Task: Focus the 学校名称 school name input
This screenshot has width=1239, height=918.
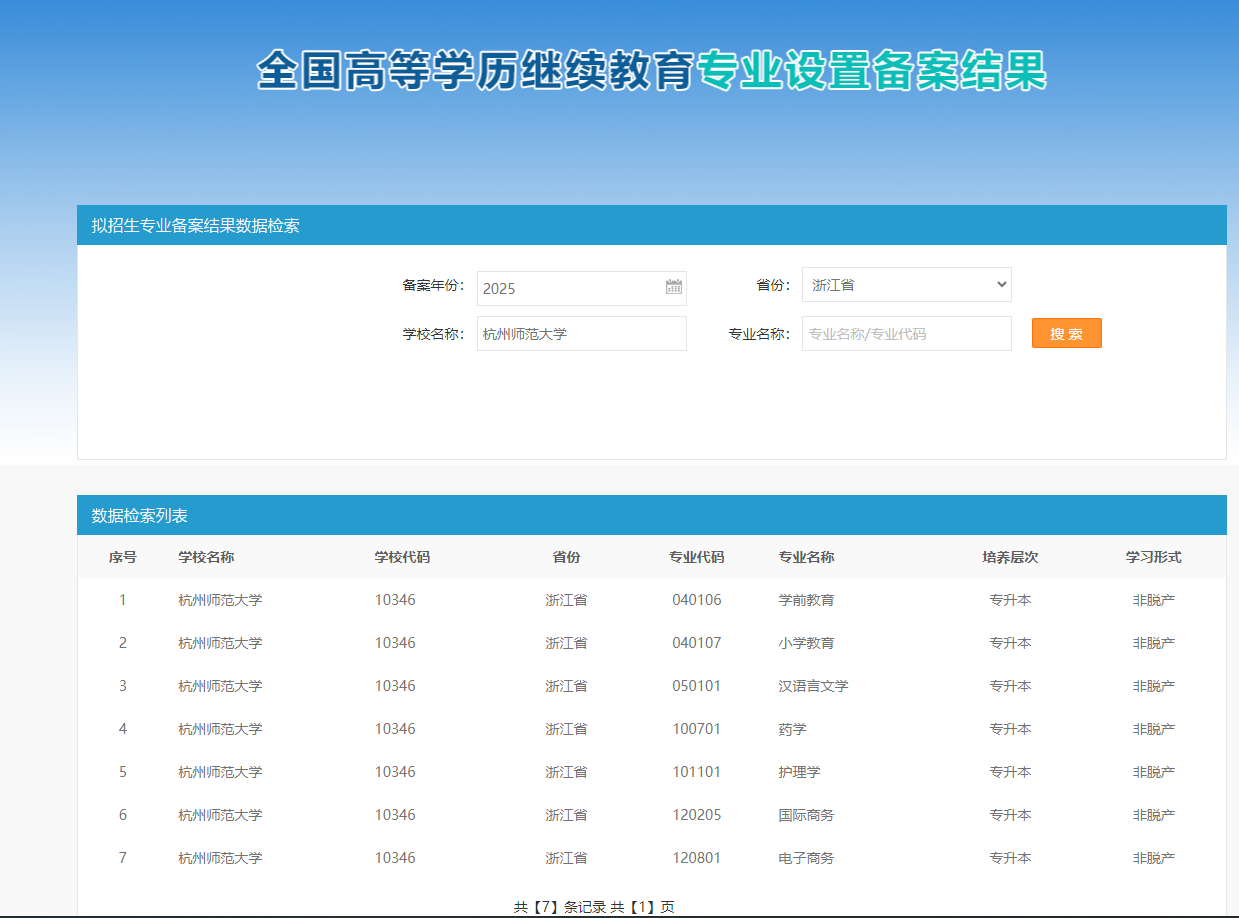Action: (581, 334)
